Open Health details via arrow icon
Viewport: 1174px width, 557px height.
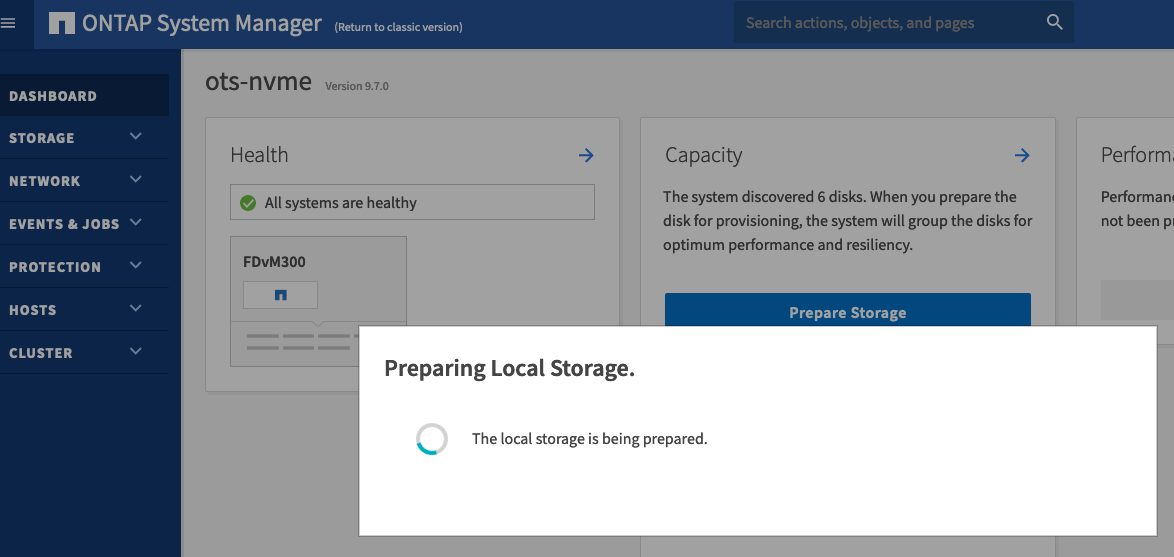(586, 155)
